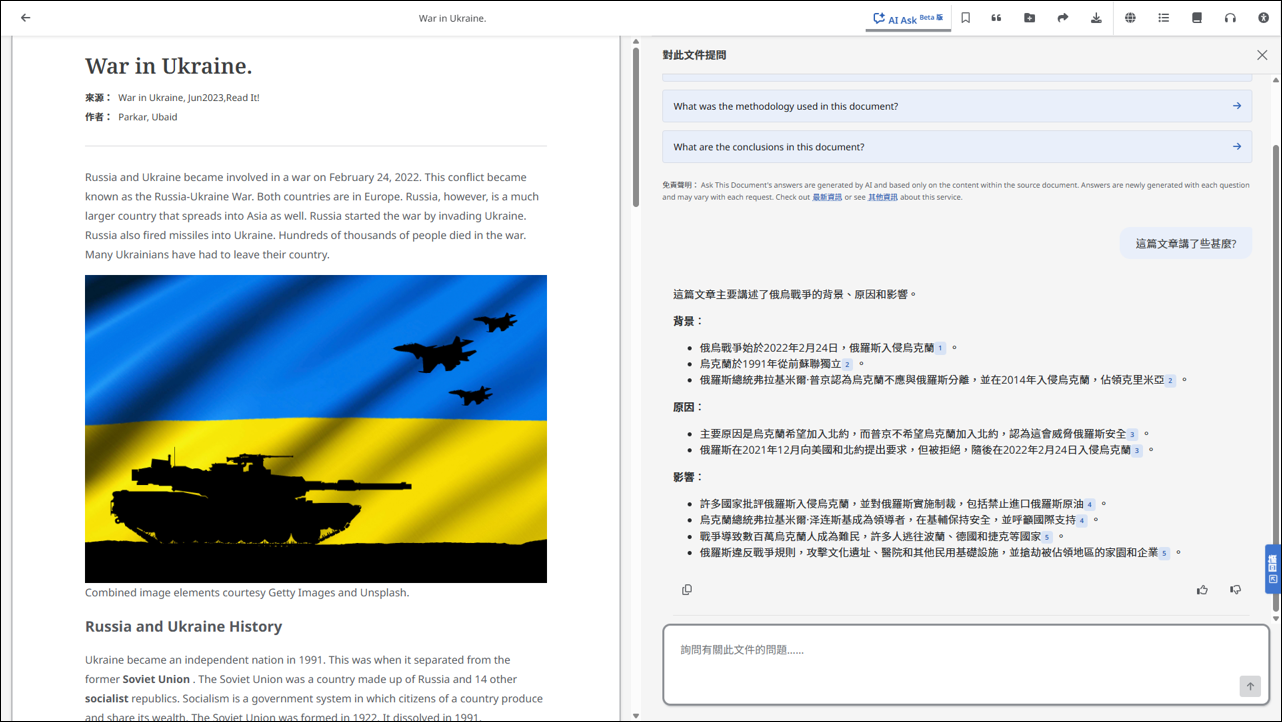The height and width of the screenshot is (722, 1282).
Task: Ask 'What was the methodology used' question
Action: [x=957, y=106]
